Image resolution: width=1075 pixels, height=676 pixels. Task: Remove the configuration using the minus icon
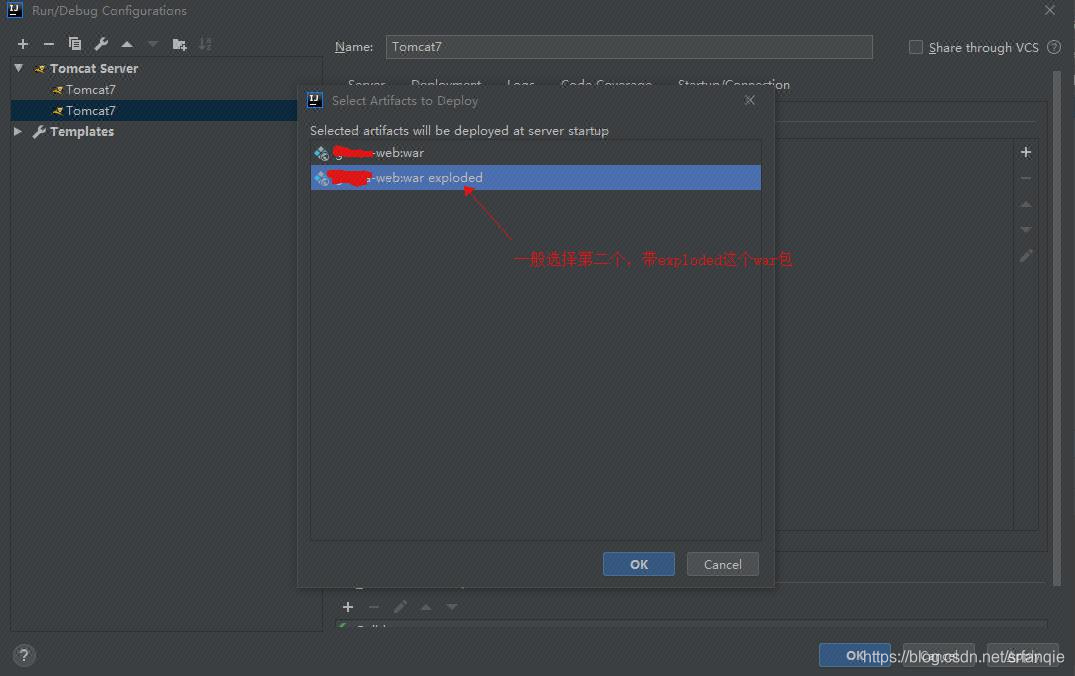click(49, 44)
